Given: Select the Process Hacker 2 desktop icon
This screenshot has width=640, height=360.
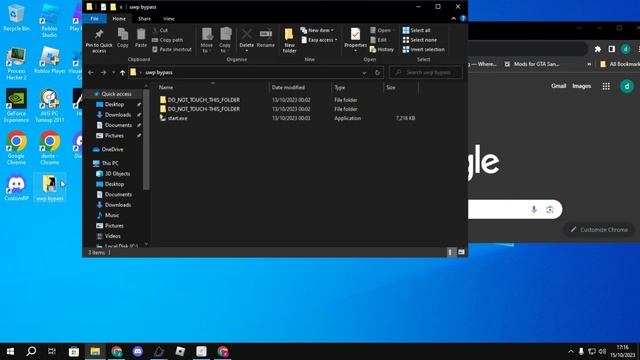Looking at the screenshot, I should click(x=16, y=63).
